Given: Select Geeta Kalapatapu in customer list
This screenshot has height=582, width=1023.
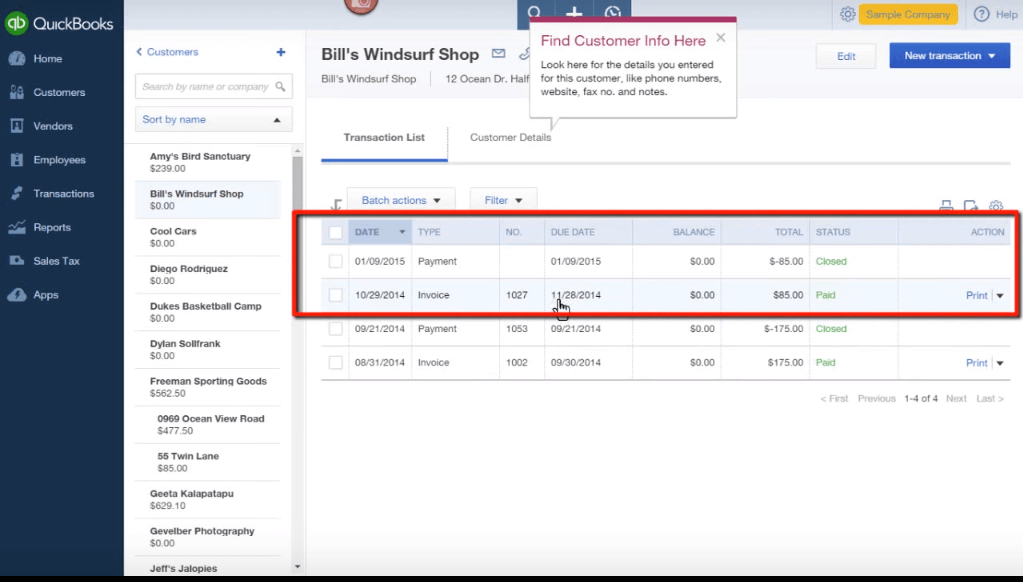Looking at the screenshot, I should 207,500.
